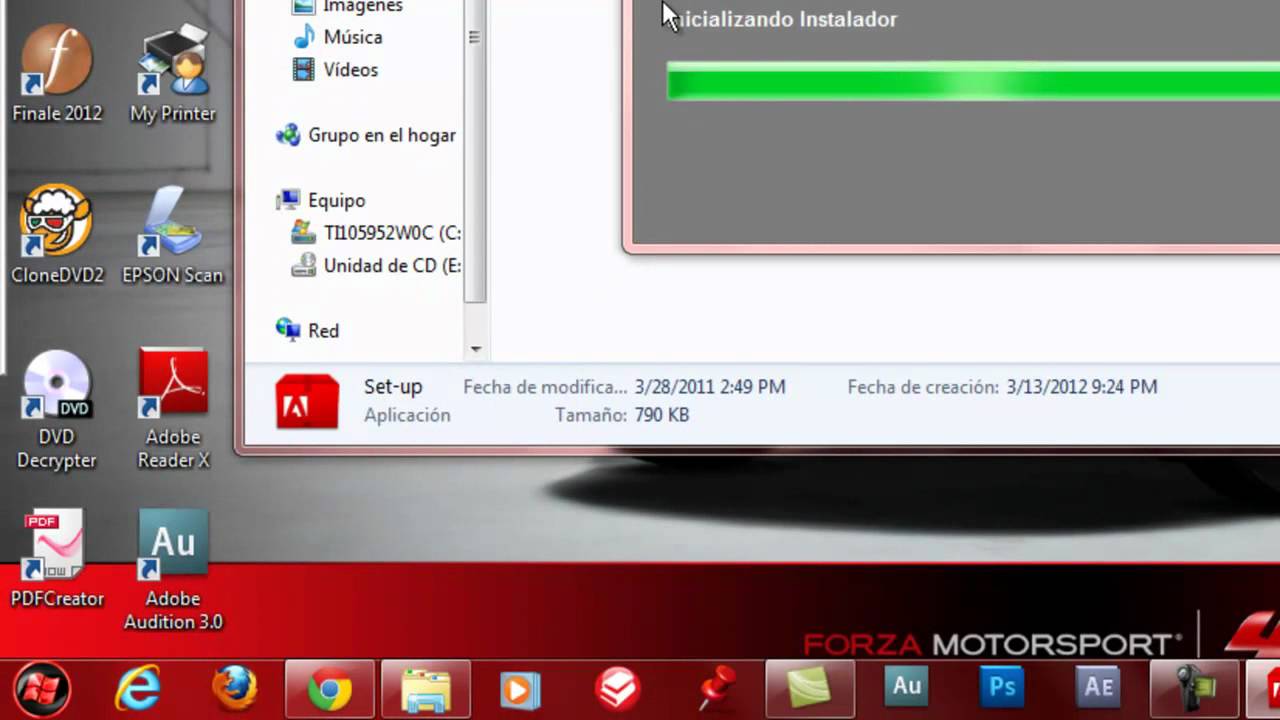Open After Effects from the taskbar

pyautogui.click(x=1098, y=687)
